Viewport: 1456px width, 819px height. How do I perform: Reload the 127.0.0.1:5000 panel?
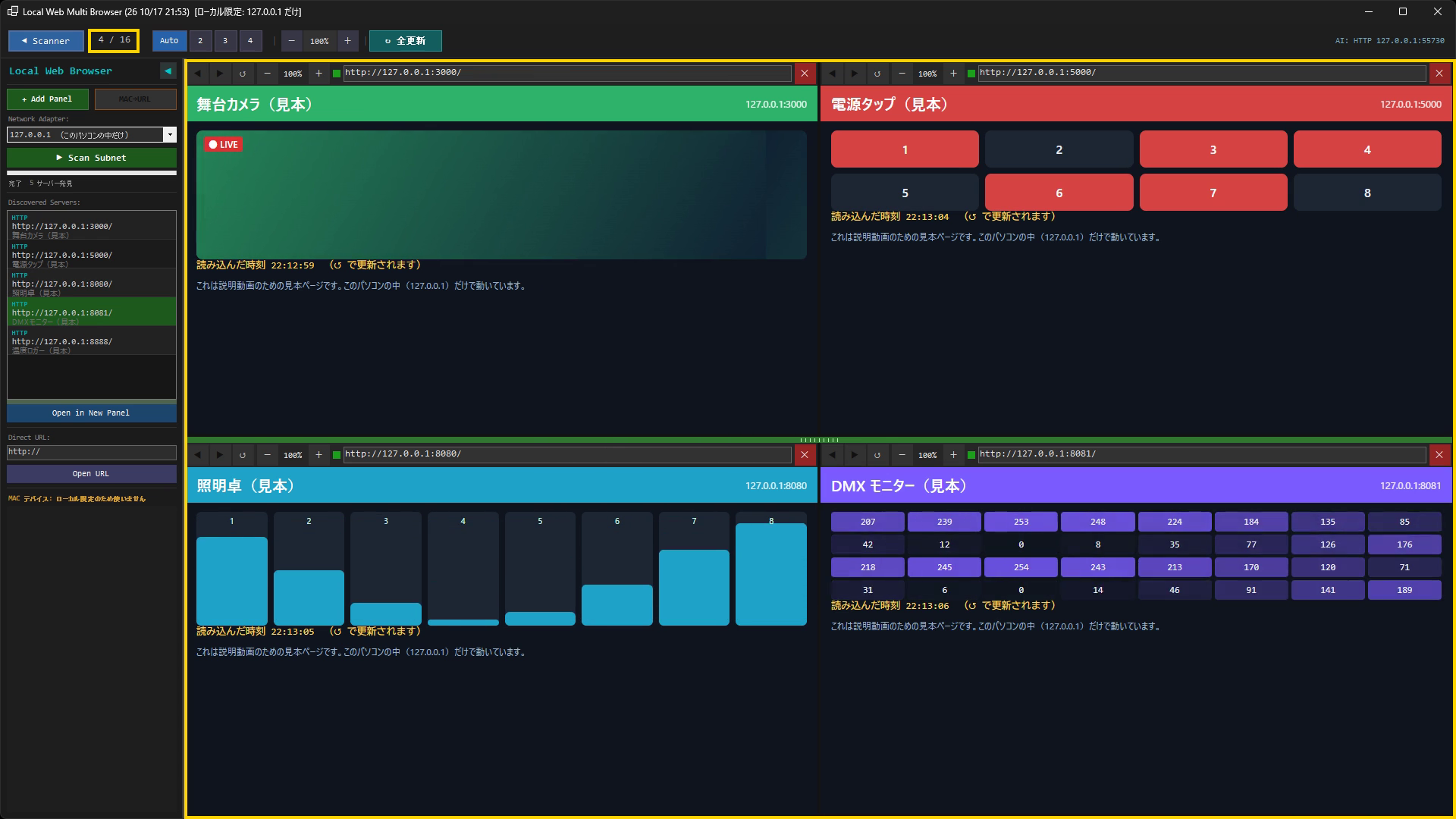pyautogui.click(x=877, y=74)
